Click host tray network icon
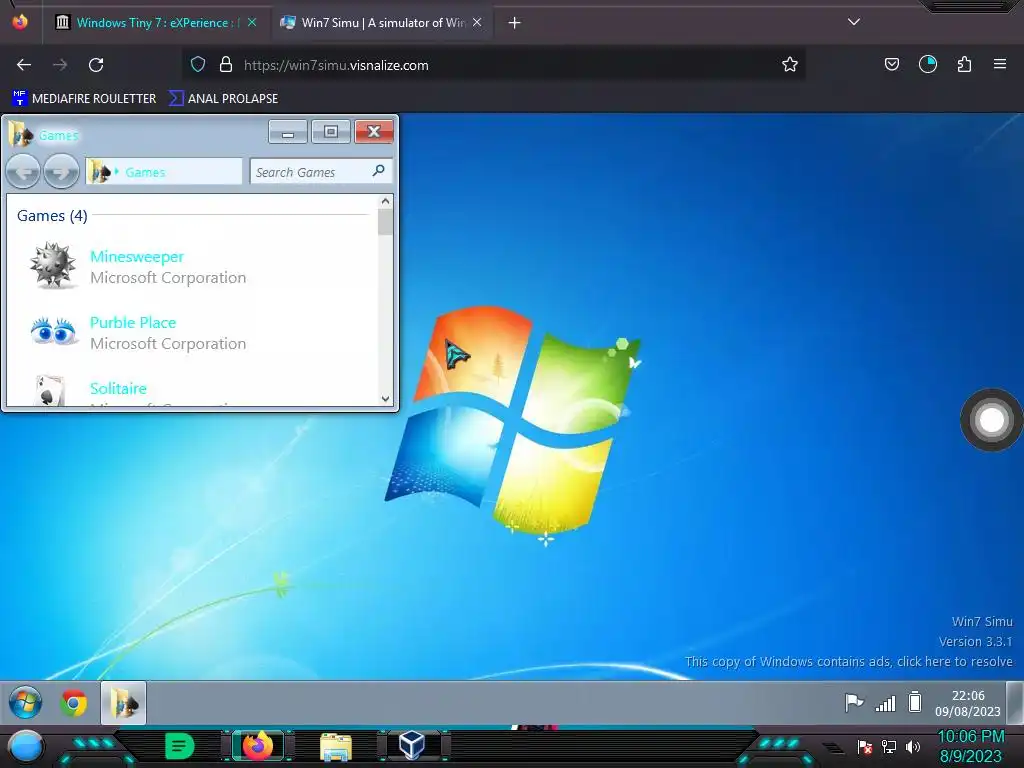The width and height of the screenshot is (1024, 768). [x=889, y=746]
